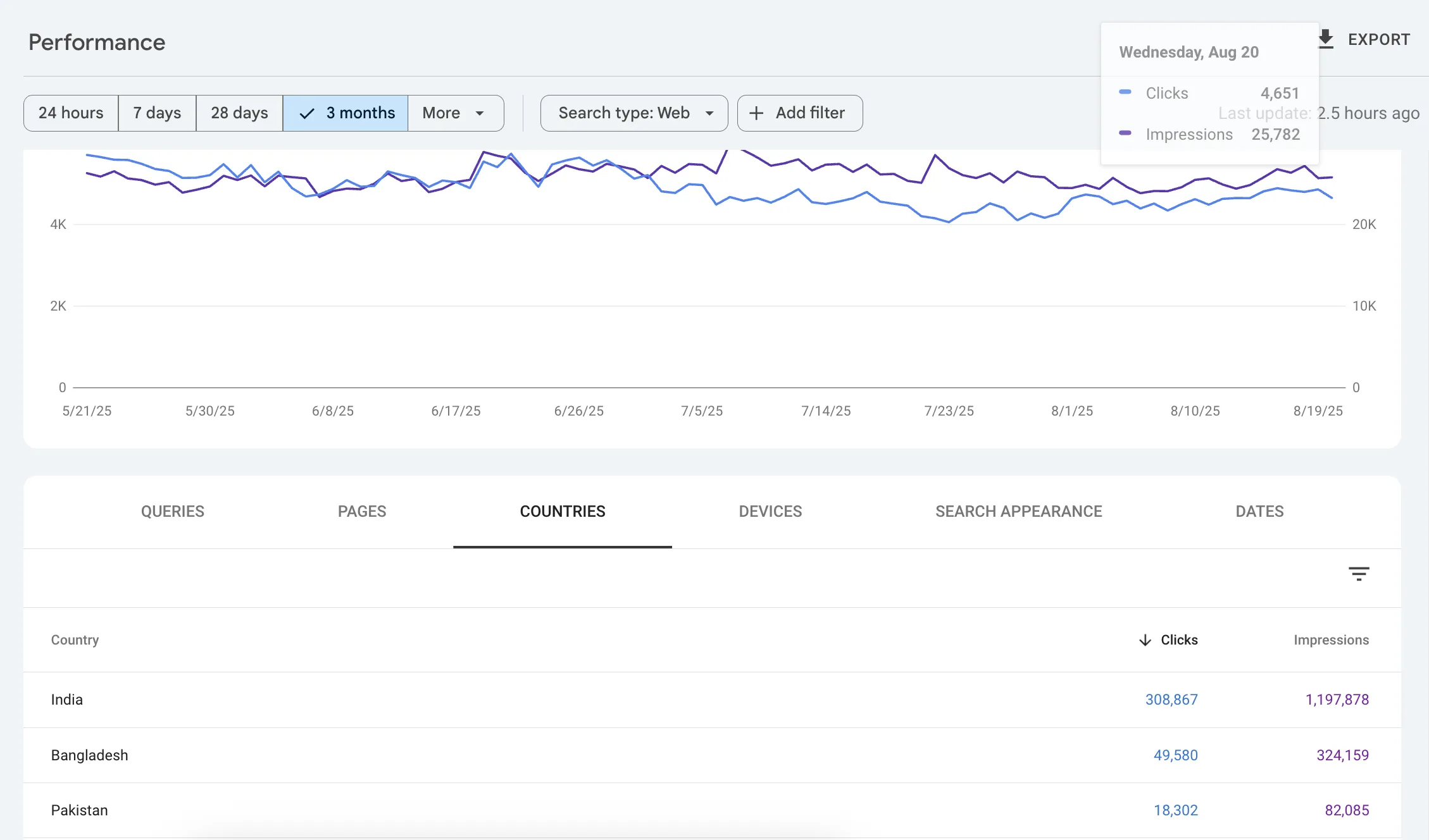Screen dimensions: 1429x840
Task: Select the 3 months date range
Action: (346, 113)
